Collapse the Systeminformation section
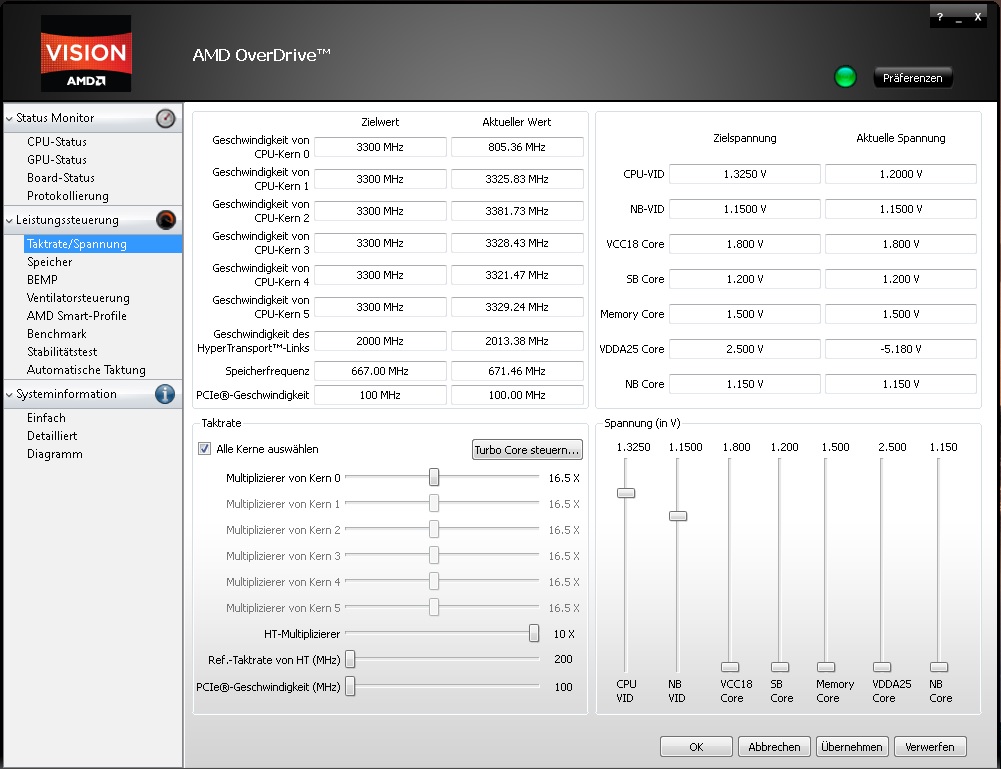Screen dimensions: 1001x769 10,394
